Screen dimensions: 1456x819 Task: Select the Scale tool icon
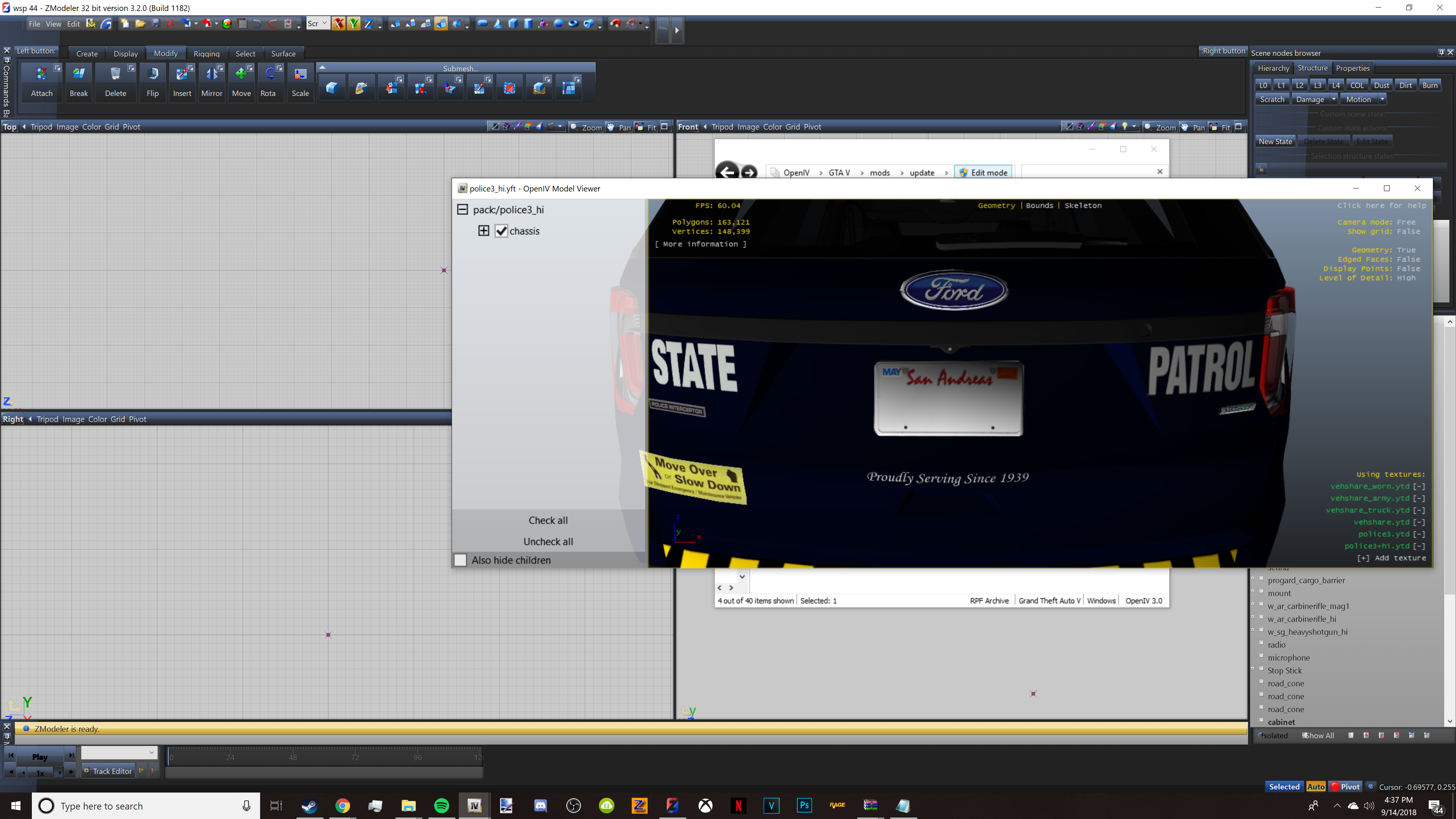click(300, 74)
